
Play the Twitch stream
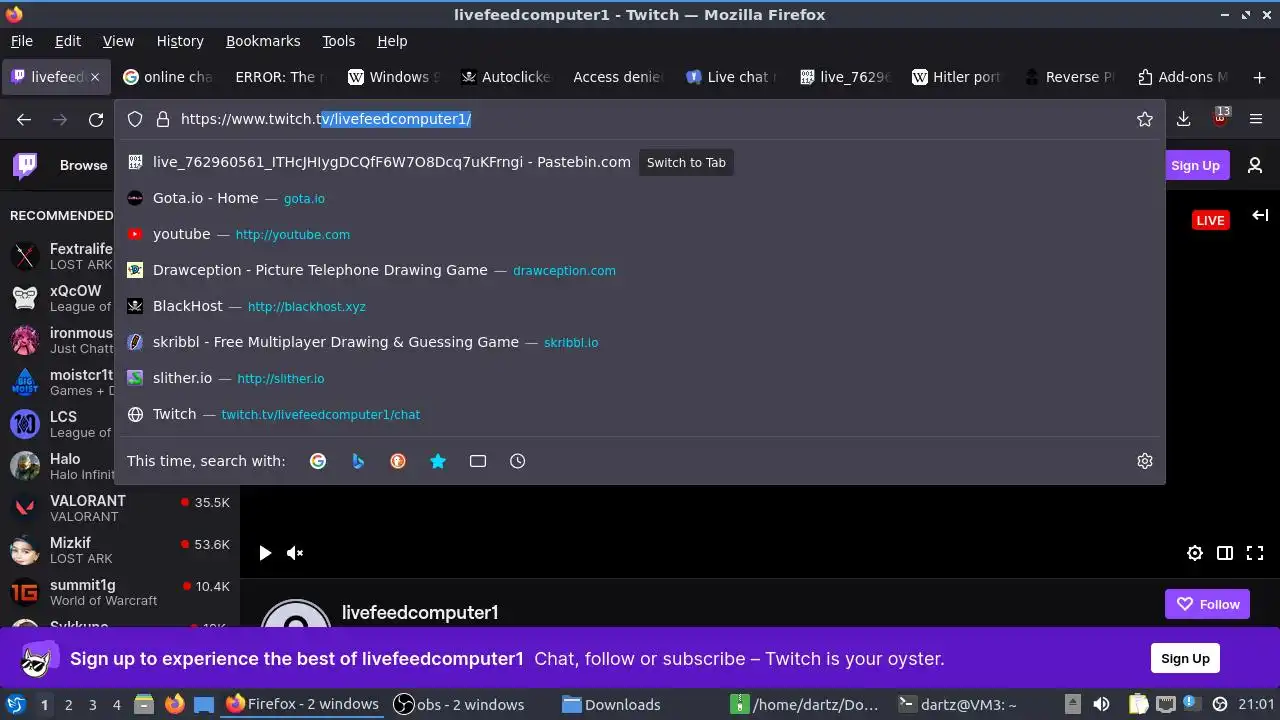point(265,553)
